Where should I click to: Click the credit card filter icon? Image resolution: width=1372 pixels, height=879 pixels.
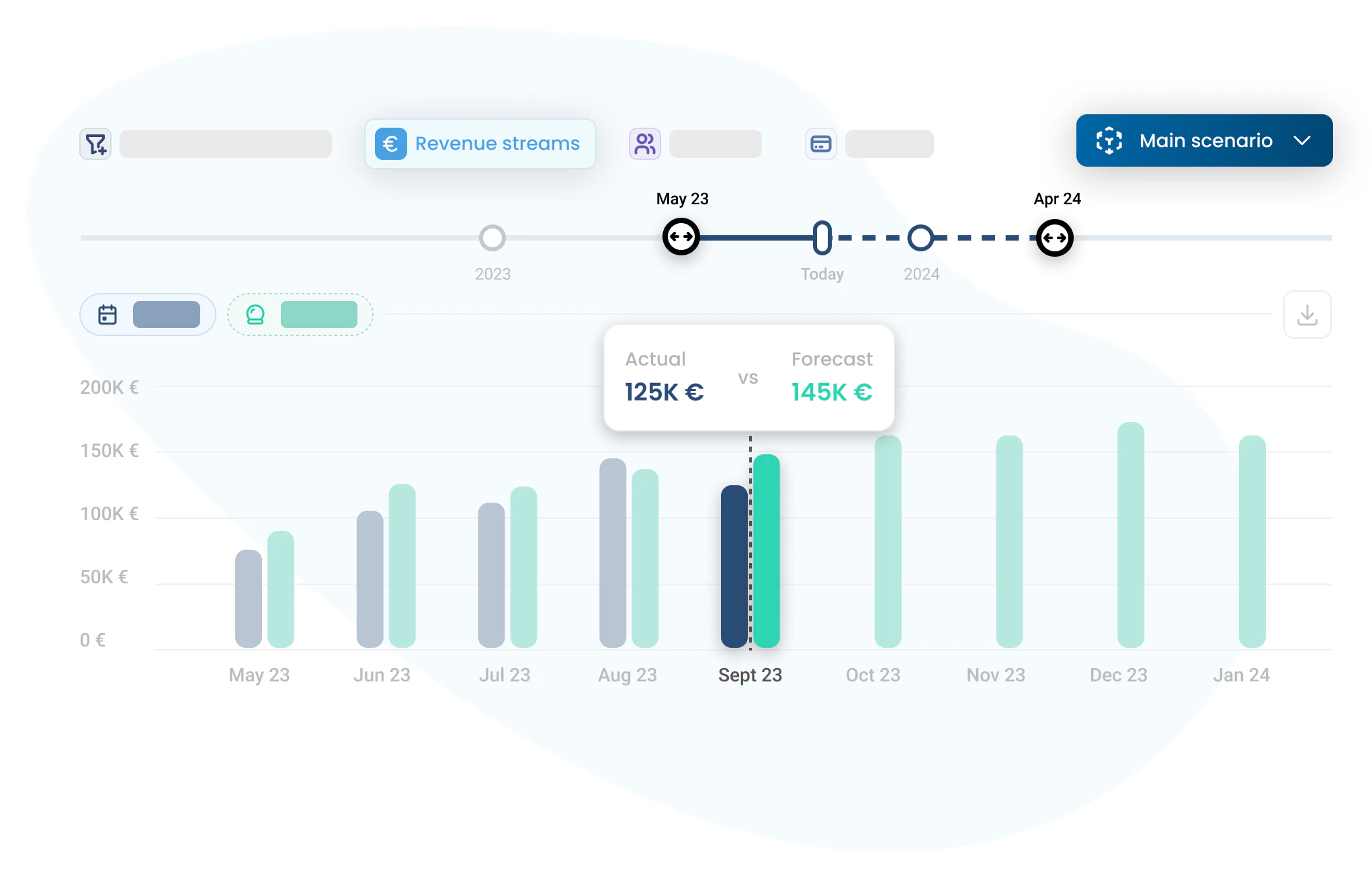click(x=820, y=143)
